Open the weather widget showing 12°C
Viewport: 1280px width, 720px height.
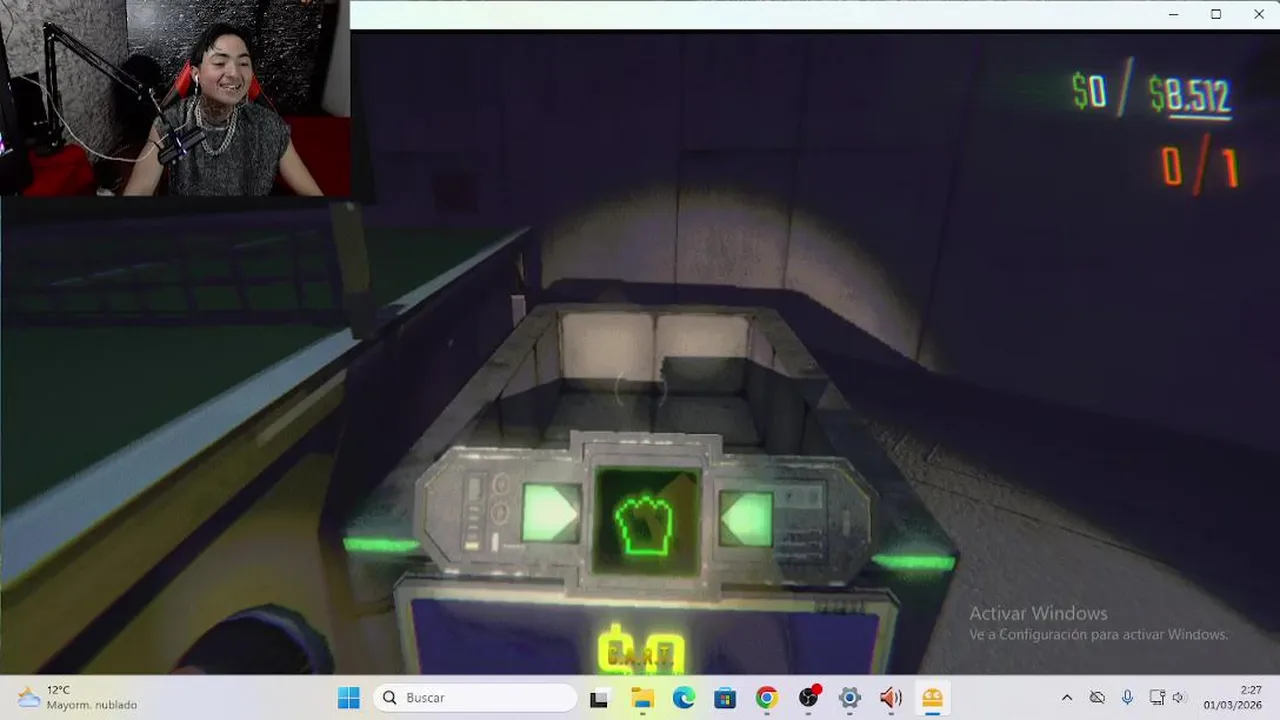(78, 697)
